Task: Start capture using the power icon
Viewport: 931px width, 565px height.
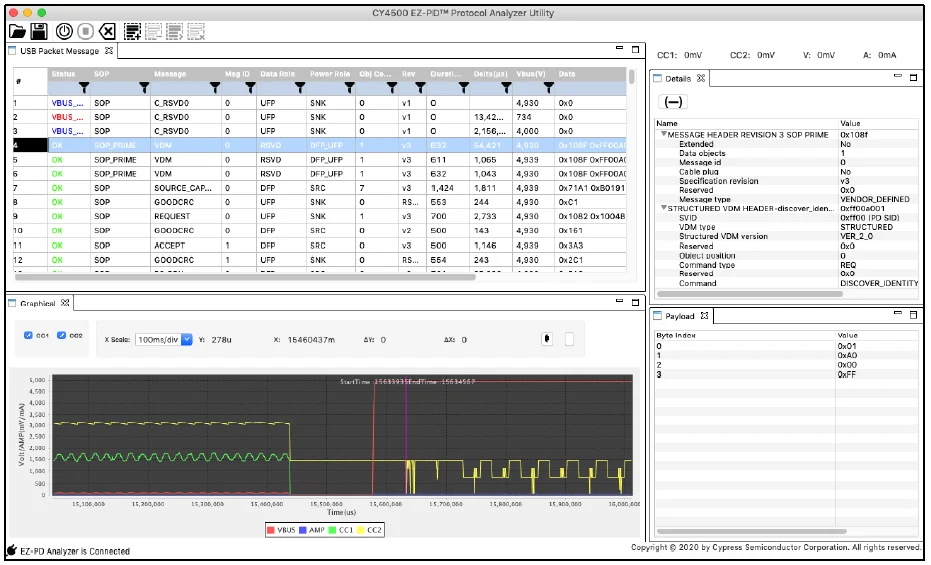Action: click(64, 31)
